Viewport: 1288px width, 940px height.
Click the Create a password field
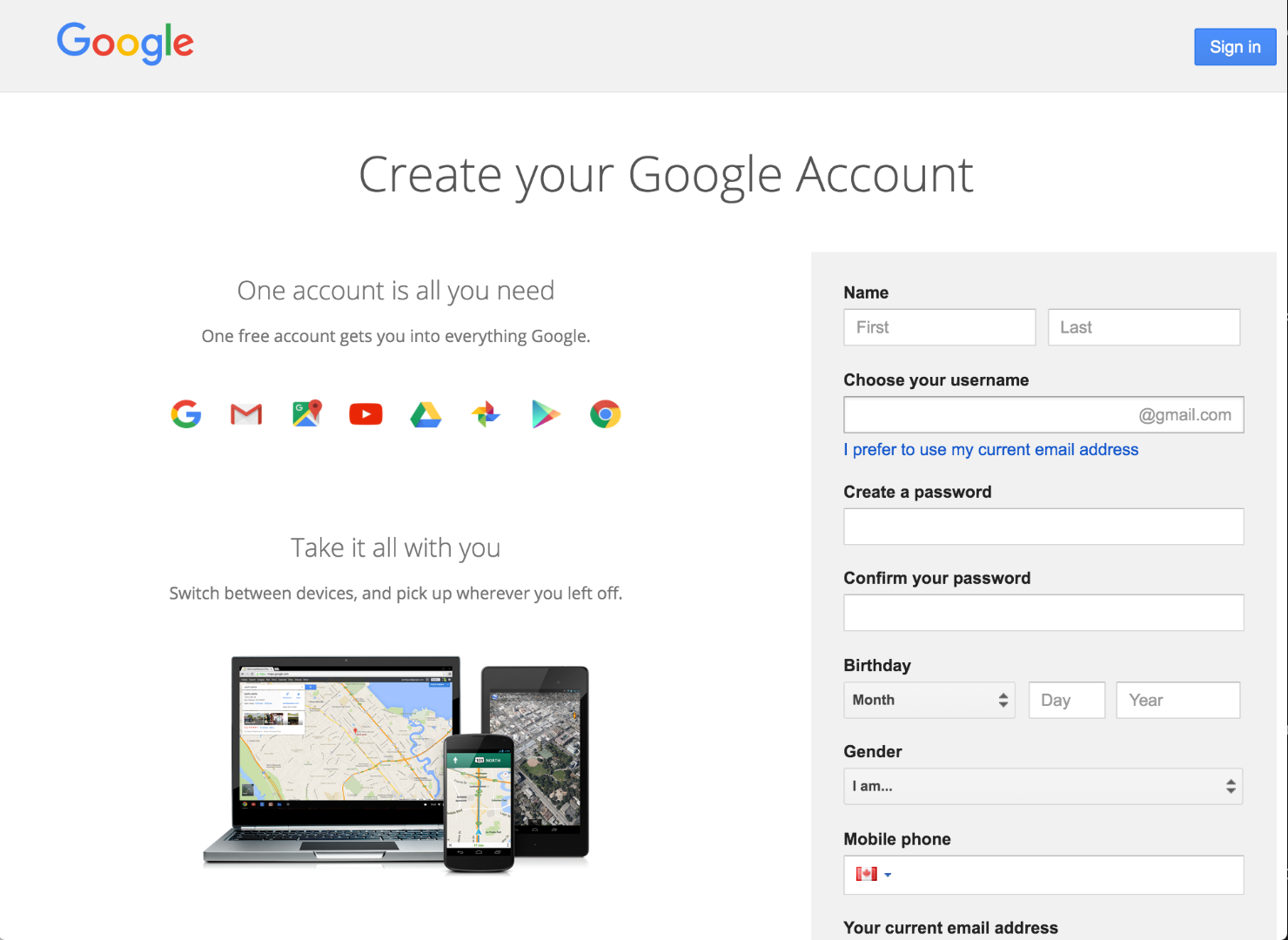(1043, 526)
